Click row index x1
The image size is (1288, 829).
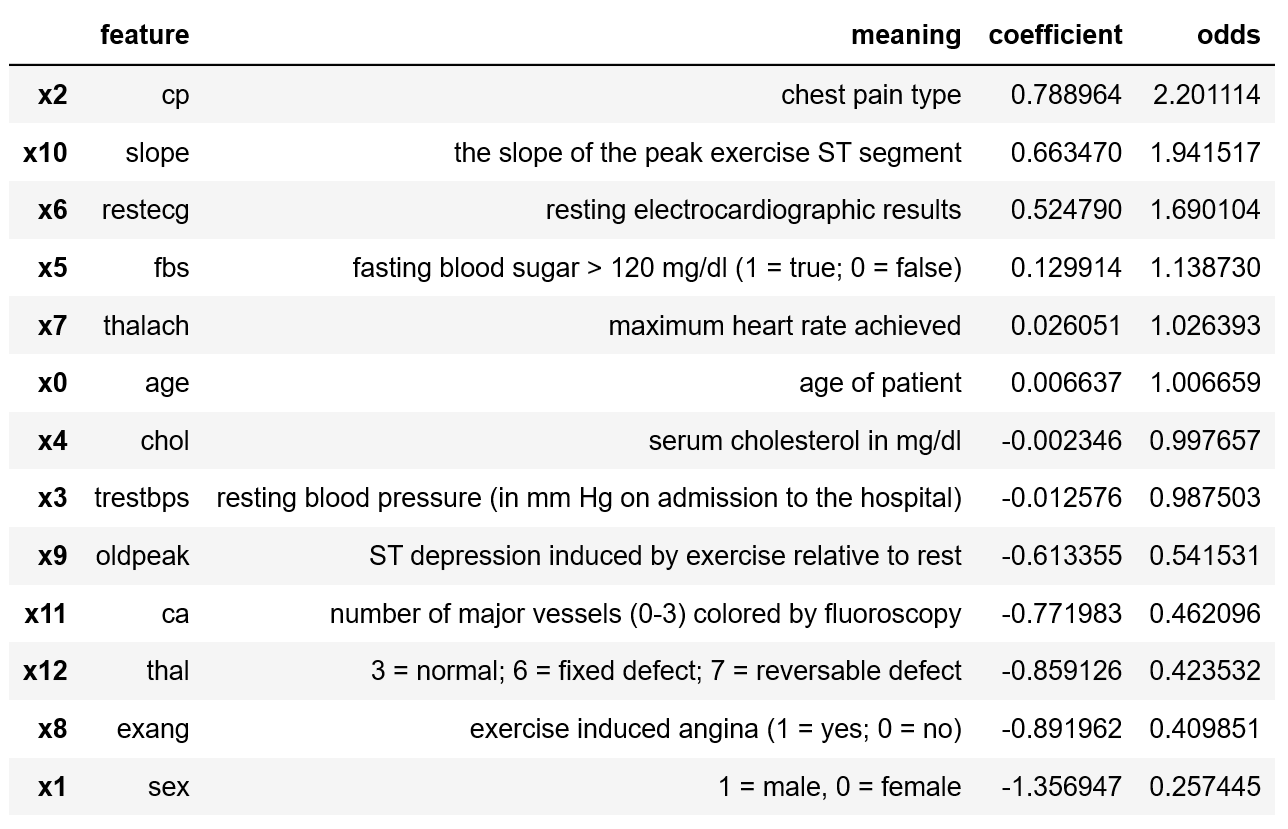[52, 787]
